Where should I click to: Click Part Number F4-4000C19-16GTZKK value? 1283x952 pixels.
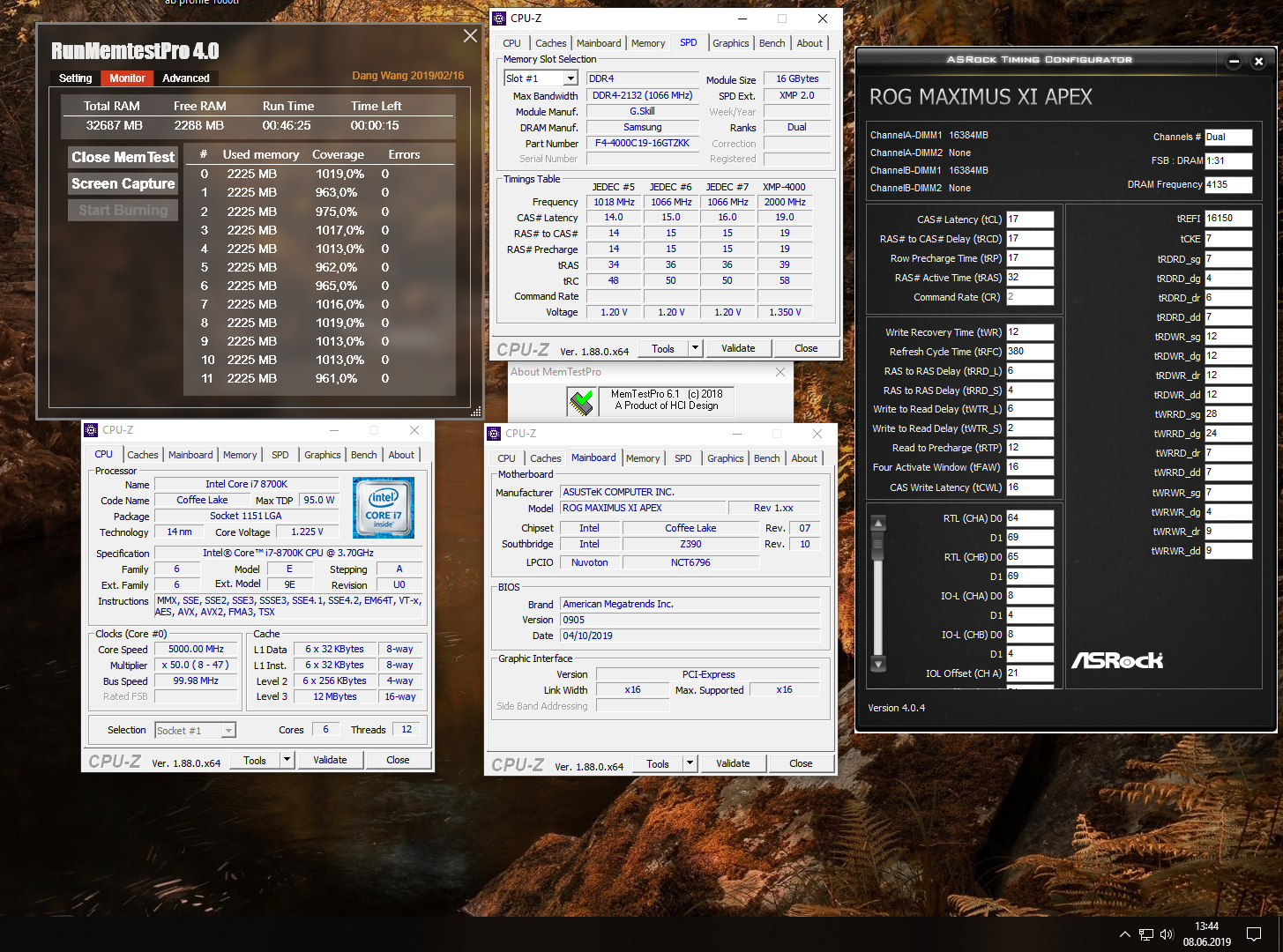tap(642, 143)
